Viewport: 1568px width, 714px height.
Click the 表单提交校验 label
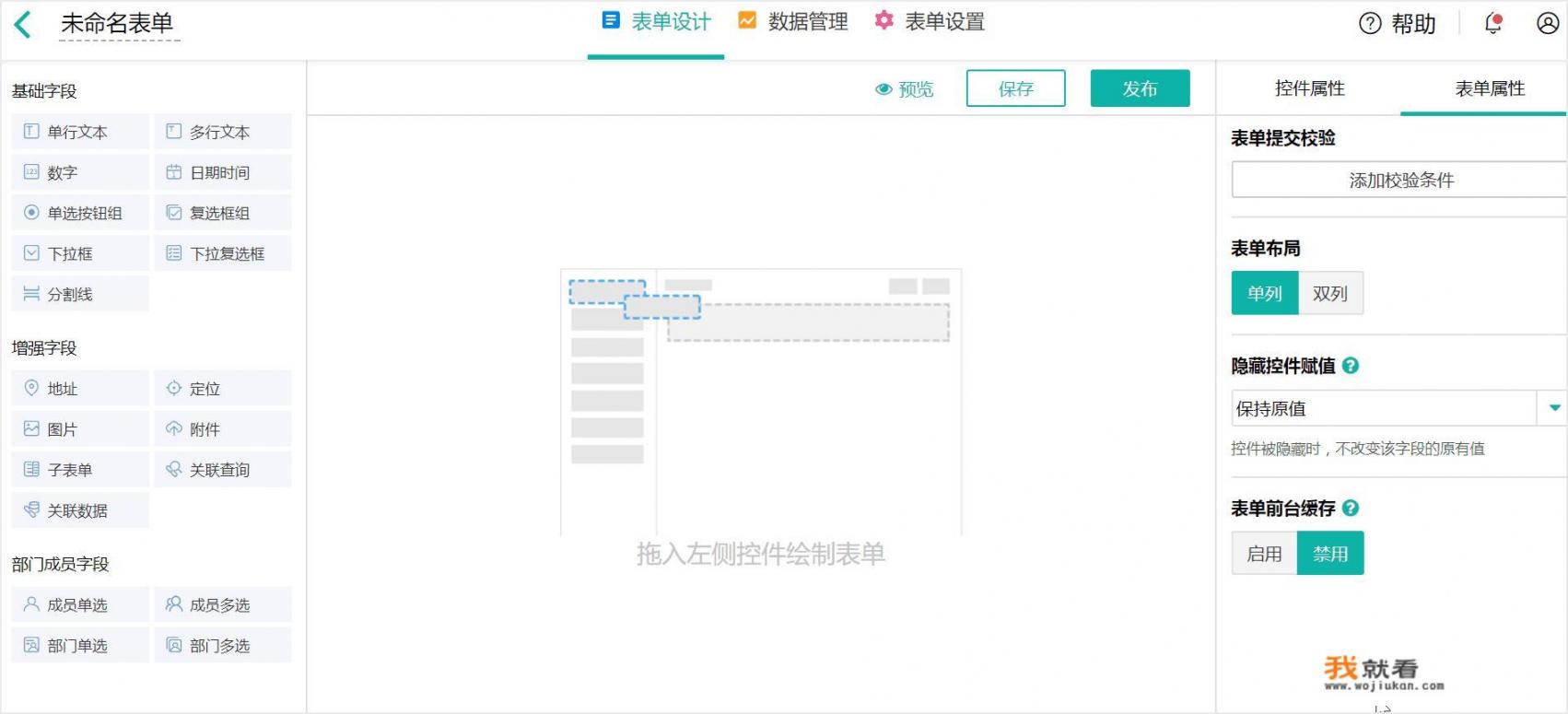(x=1283, y=138)
